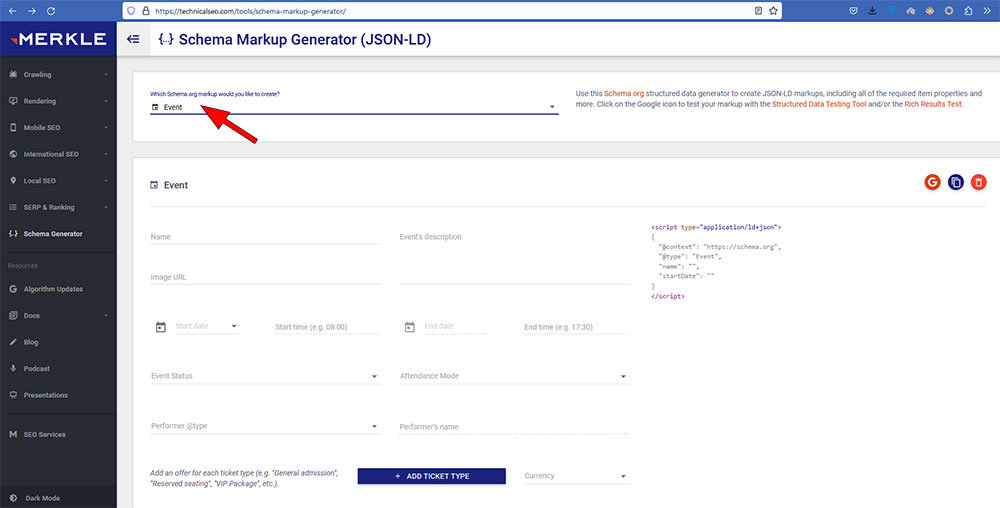Toggle Dark Mode in the sidebar
Screen dimensions: 1000x508
pos(58,498)
